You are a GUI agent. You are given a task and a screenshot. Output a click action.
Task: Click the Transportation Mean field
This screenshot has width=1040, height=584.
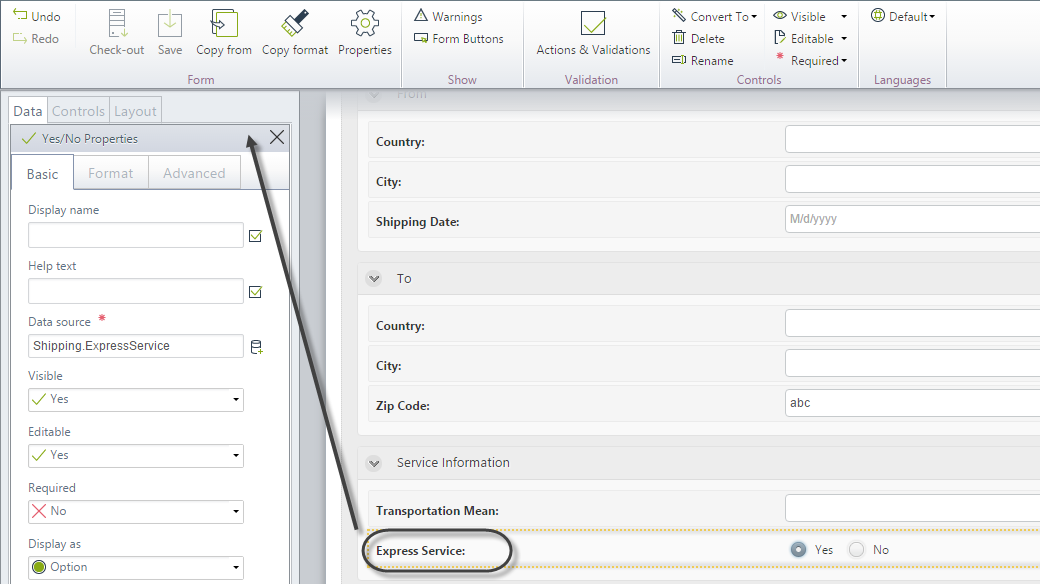(x=913, y=508)
